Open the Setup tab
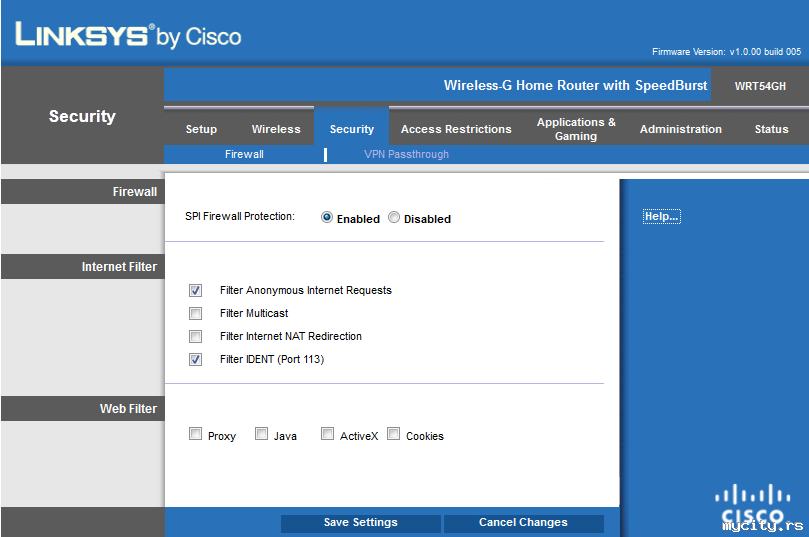The height and width of the screenshot is (537, 809). click(201, 129)
